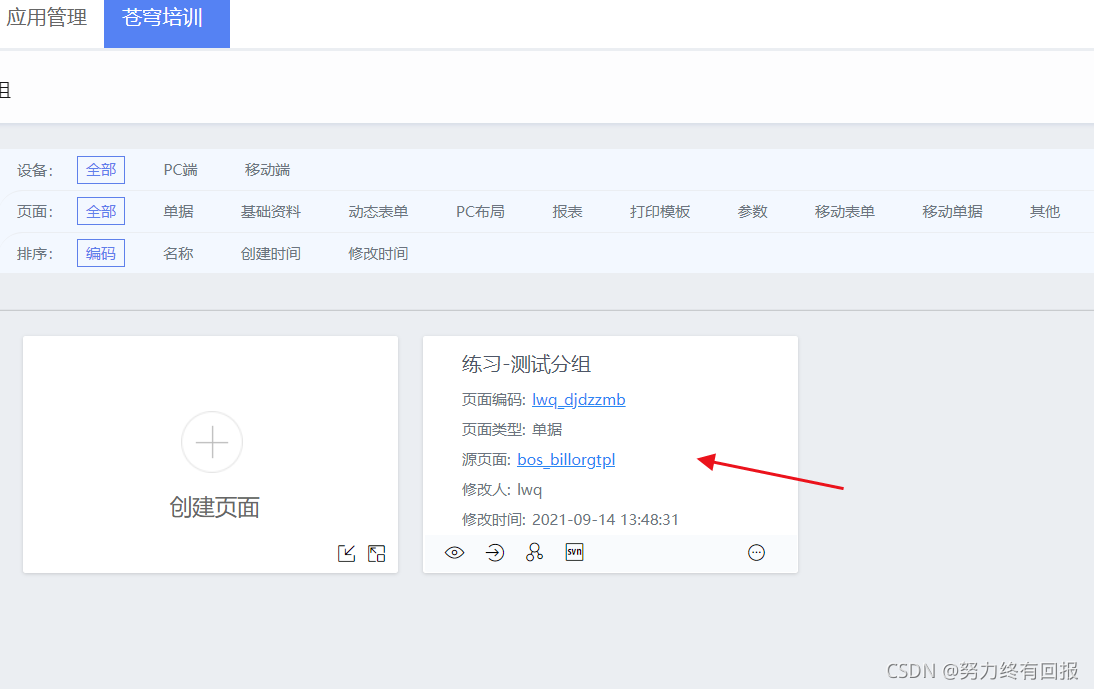The image size is (1094, 689).
Task: Sort pages by 名称
Action: click(179, 254)
